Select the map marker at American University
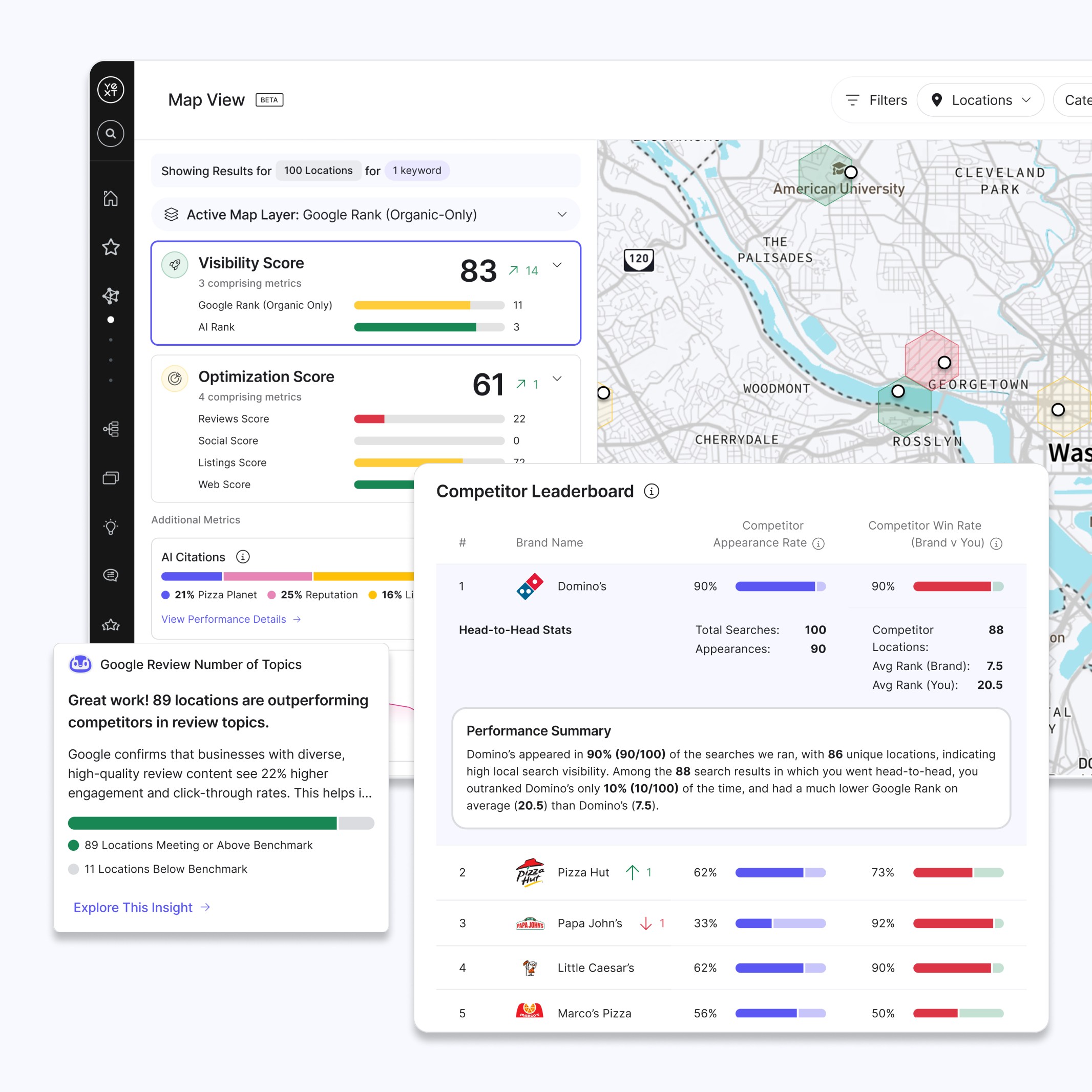 pos(850,172)
